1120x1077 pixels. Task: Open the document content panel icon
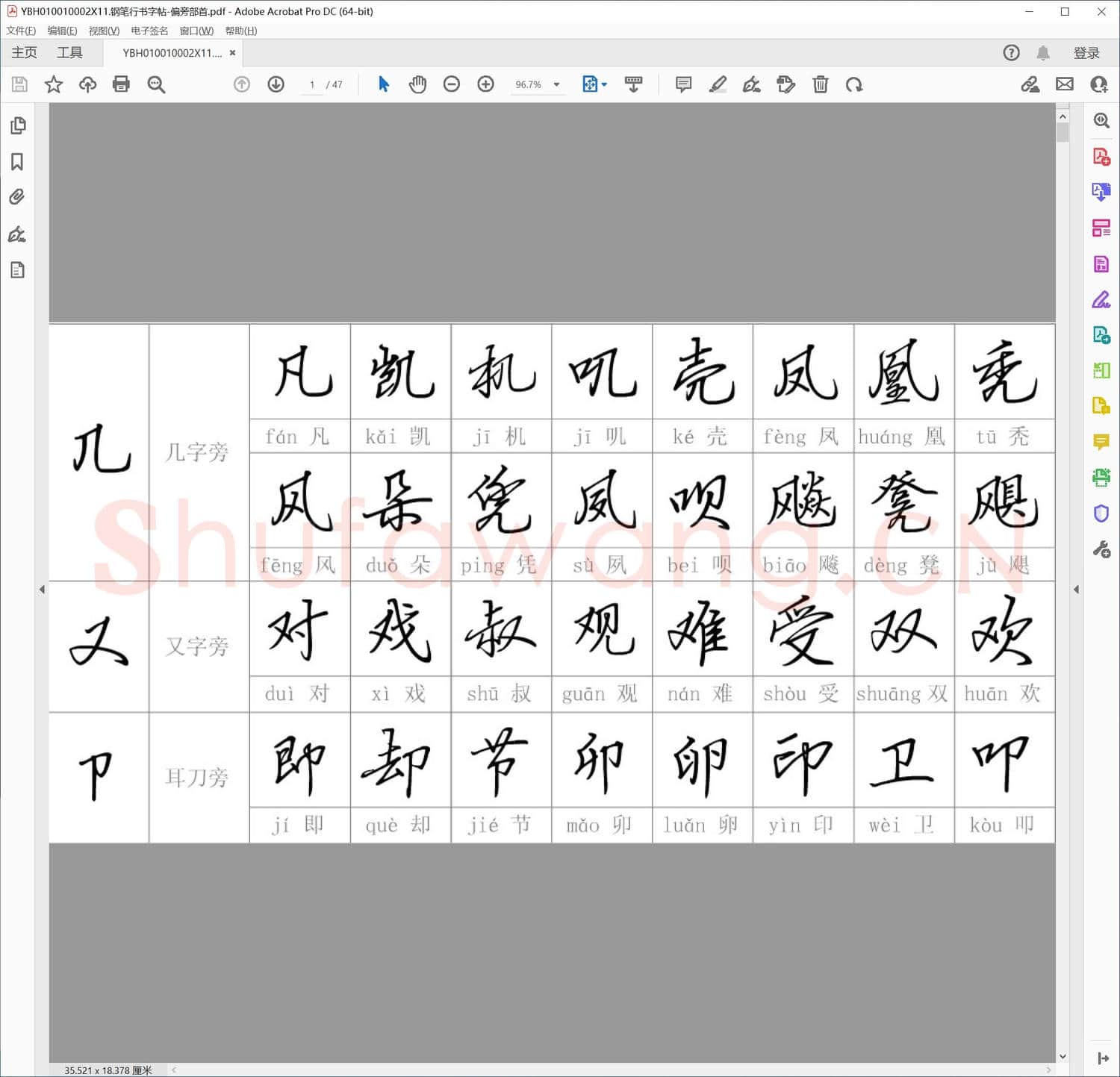[x=18, y=270]
